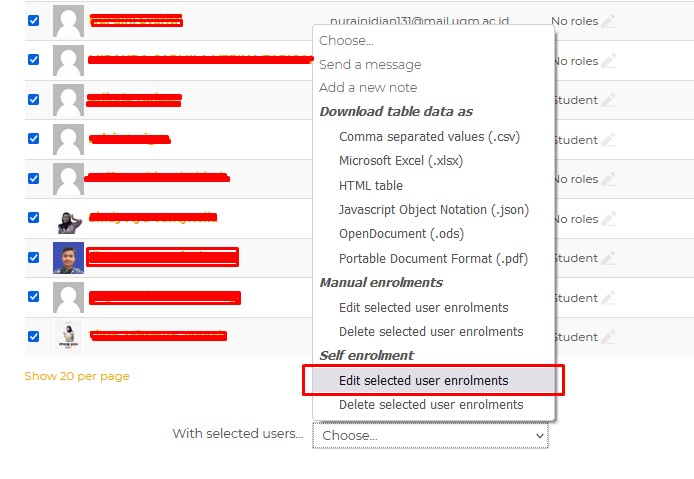Click the default grey avatar in the email row
694x479 pixels.
[x=68, y=21]
